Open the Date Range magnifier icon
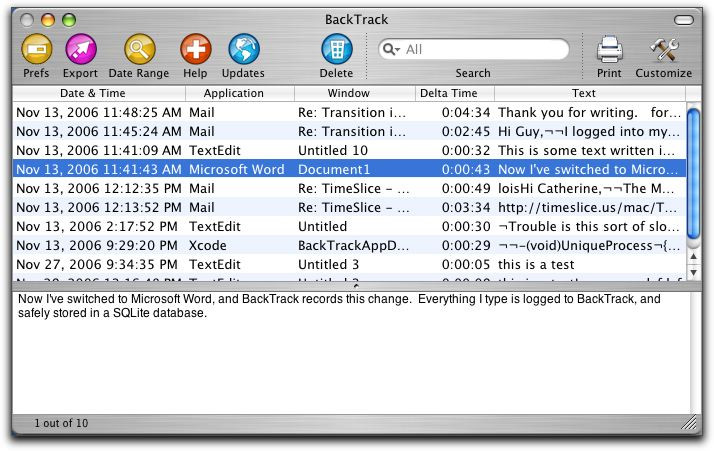 pyautogui.click(x=139, y=49)
